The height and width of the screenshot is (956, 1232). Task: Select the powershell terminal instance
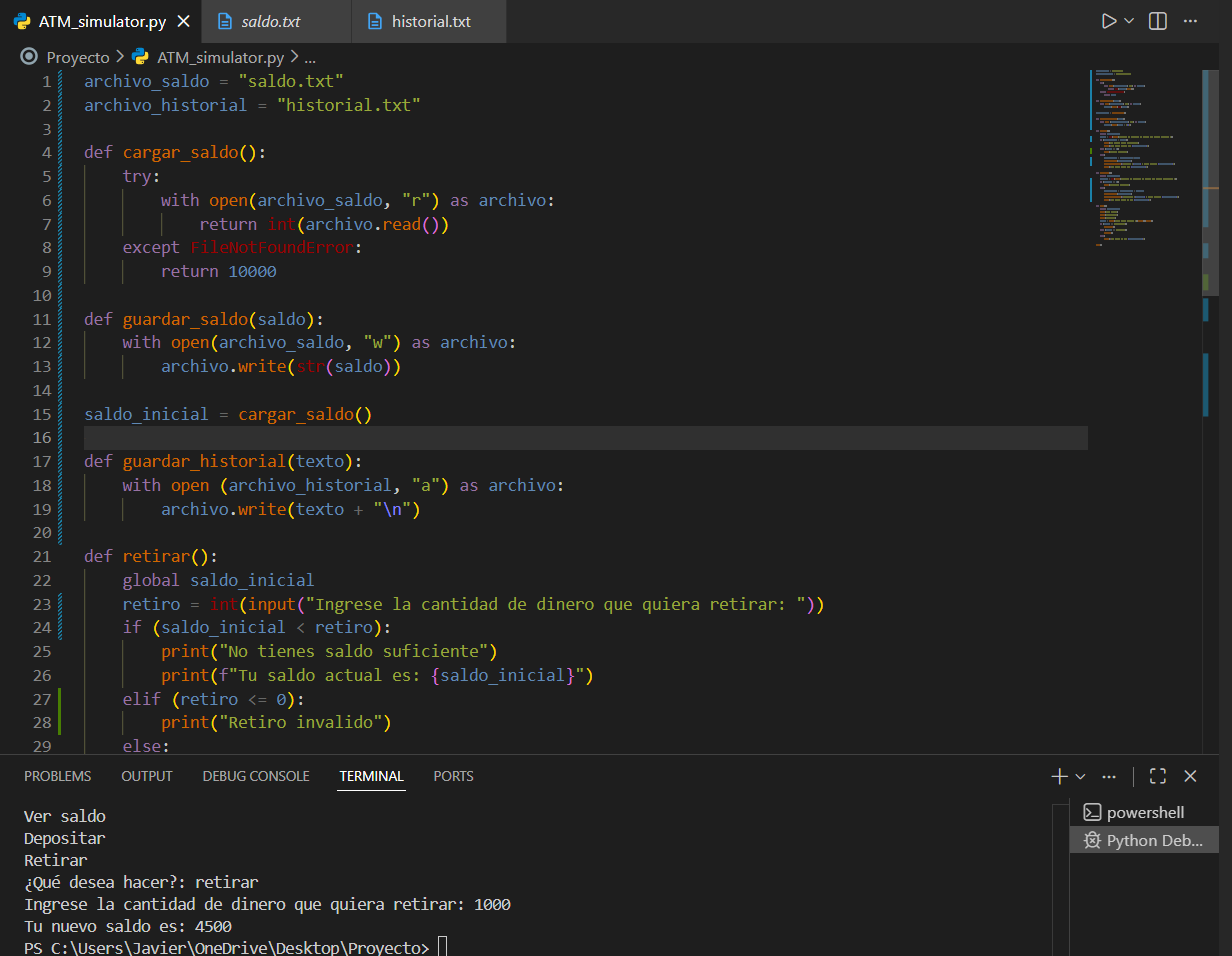[x=1144, y=812]
